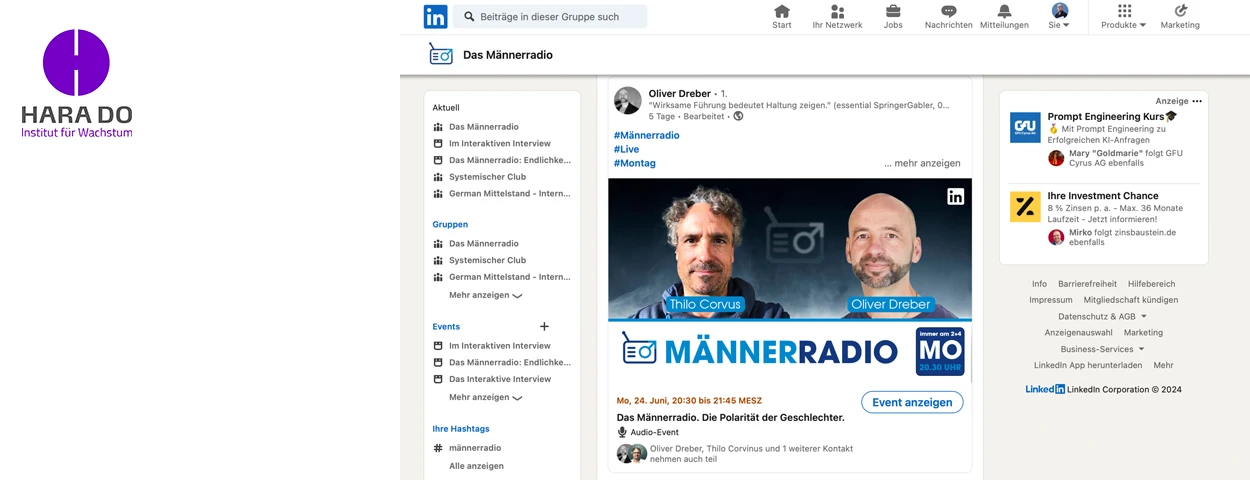Click the Event anzeigen button

912,402
